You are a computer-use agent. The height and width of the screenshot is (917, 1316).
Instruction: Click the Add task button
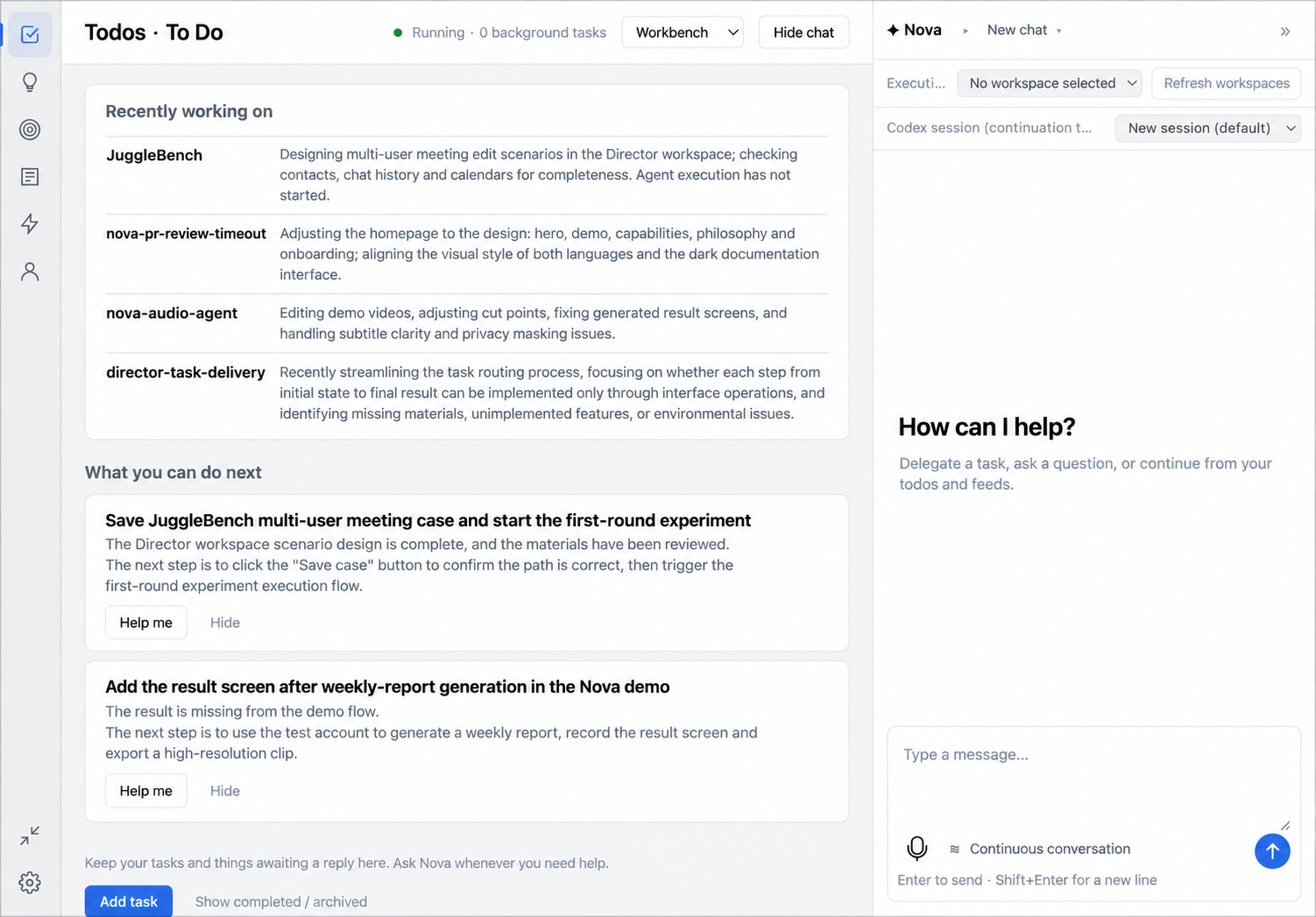[129, 901]
